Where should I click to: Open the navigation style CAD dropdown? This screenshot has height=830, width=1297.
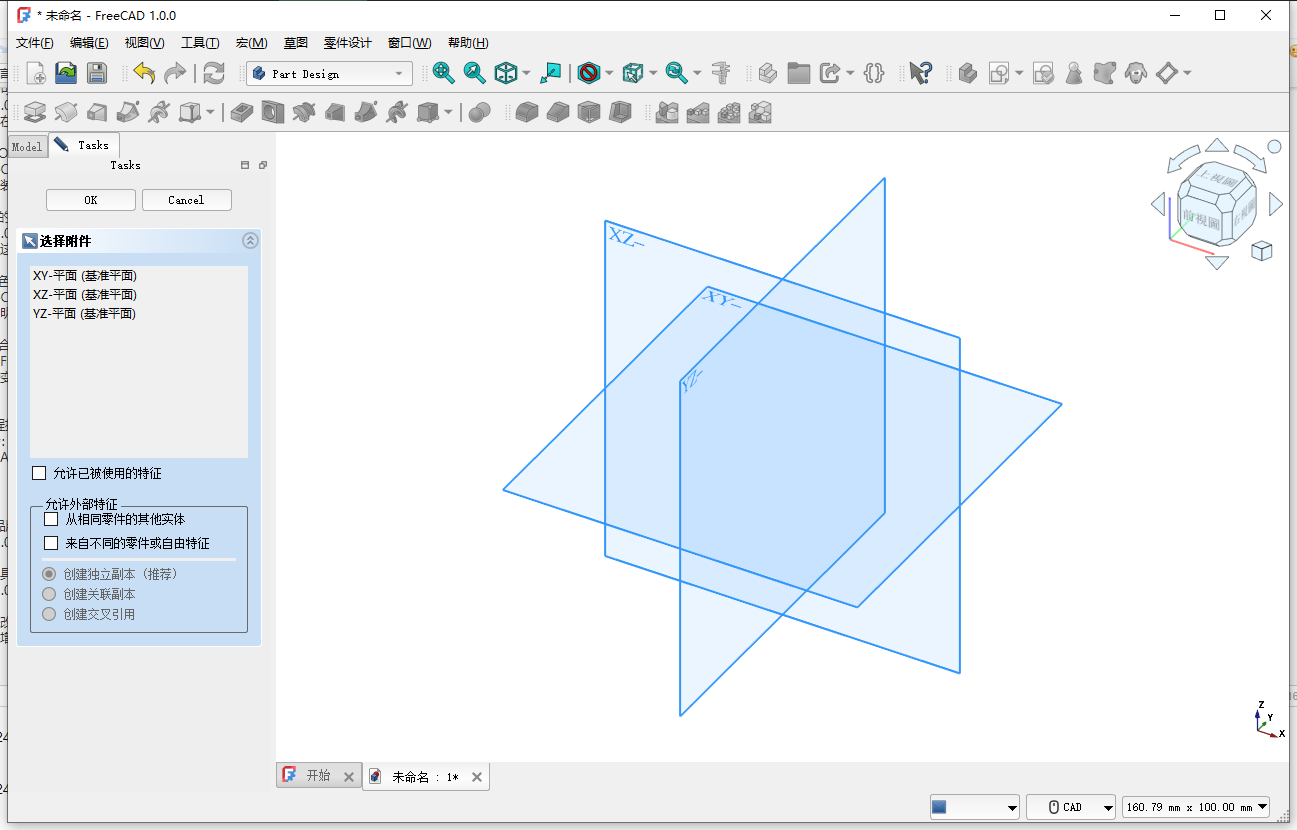[1070, 807]
